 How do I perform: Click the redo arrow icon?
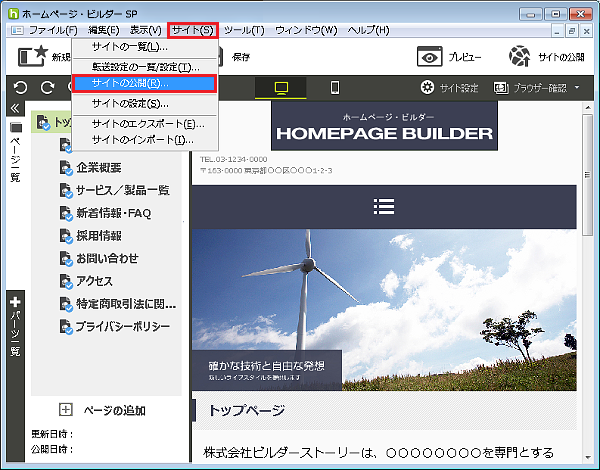[47, 88]
